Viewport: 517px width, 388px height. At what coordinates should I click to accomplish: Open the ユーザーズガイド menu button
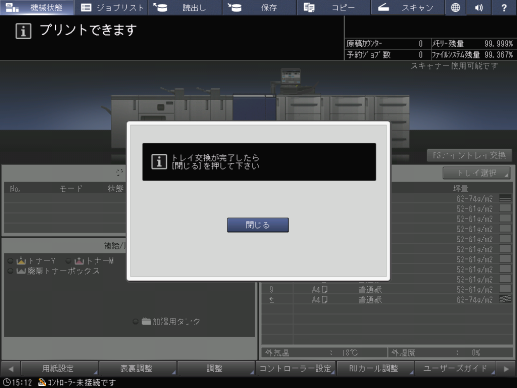point(455,368)
